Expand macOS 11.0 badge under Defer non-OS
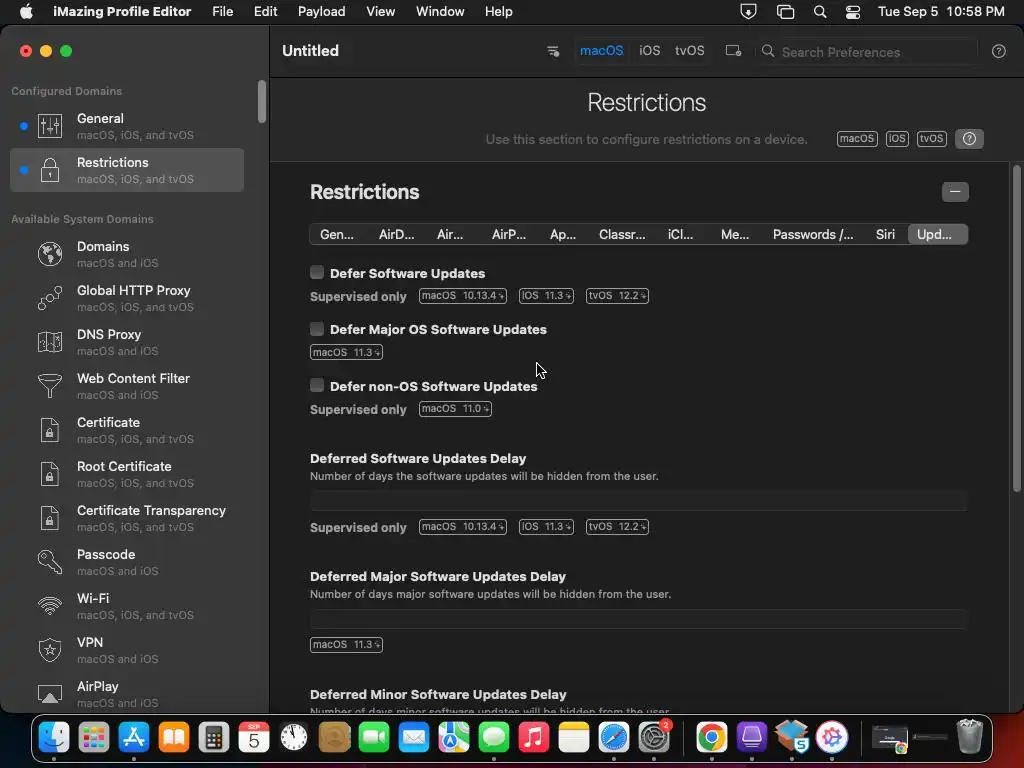 click(x=455, y=409)
